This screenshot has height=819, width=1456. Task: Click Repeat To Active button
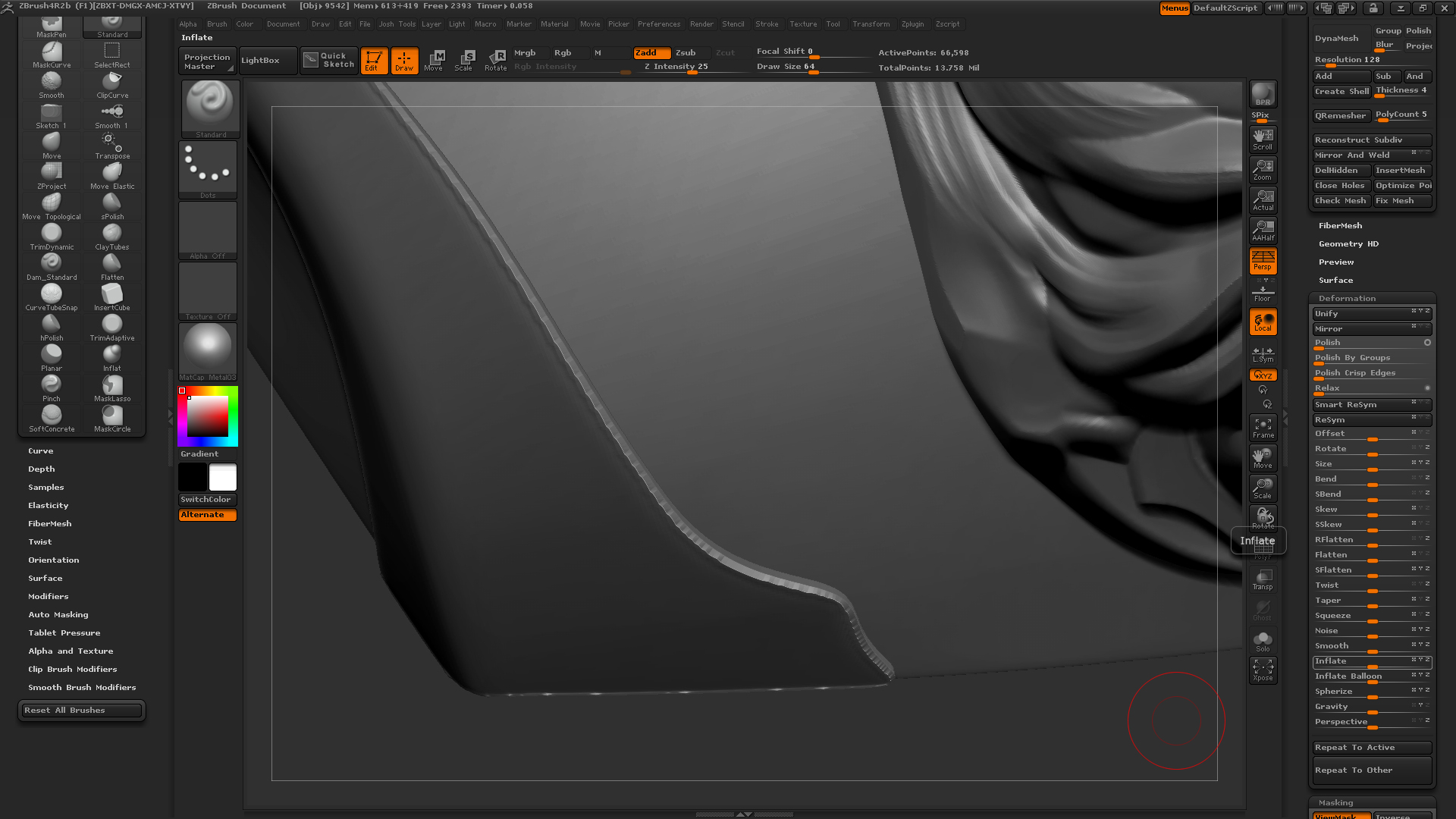(1372, 748)
